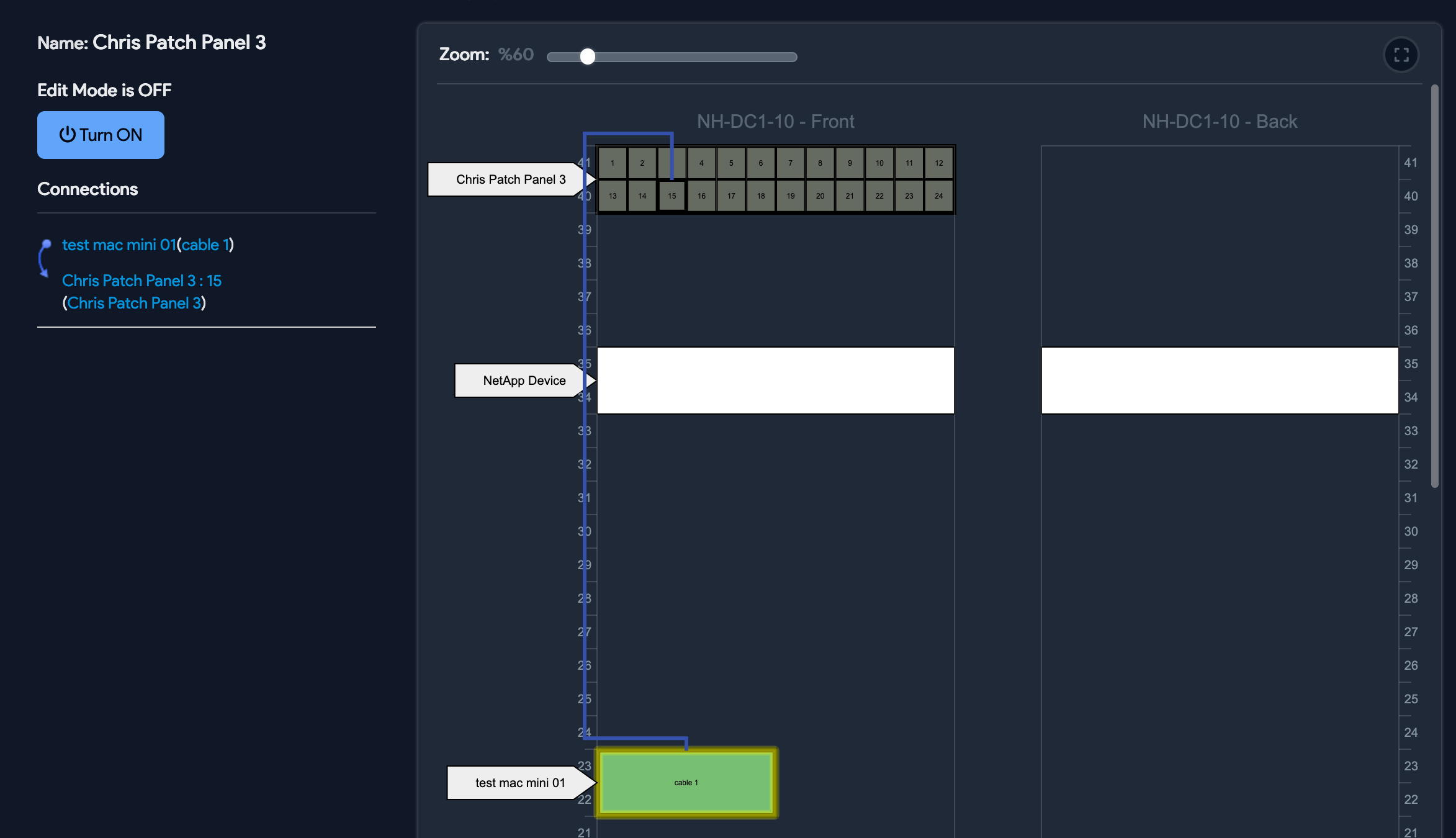Select patch panel port 1
The width and height of the screenshot is (1456, 838).
[612, 163]
